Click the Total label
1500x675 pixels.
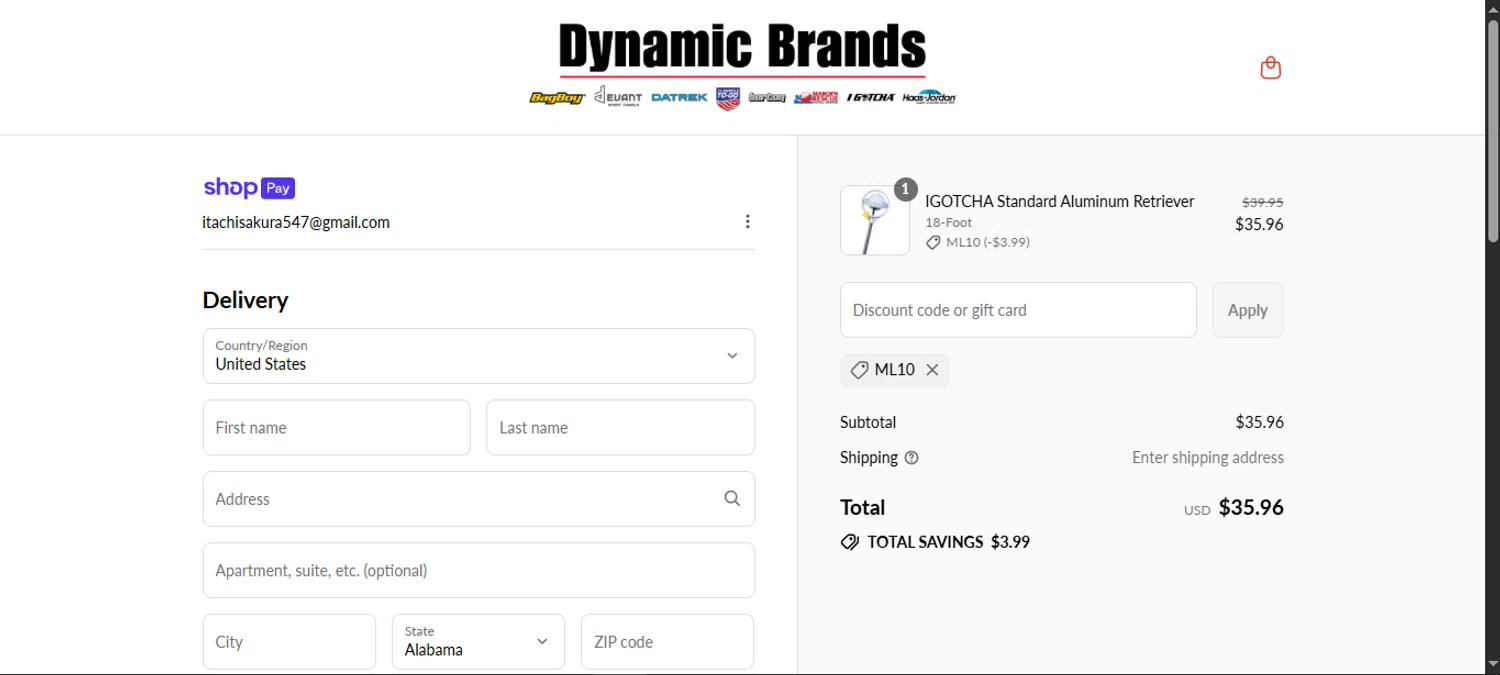[863, 507]
